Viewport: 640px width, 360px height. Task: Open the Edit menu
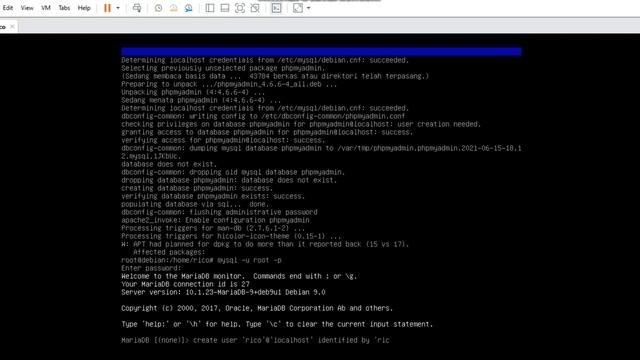(x=8, y=8)
